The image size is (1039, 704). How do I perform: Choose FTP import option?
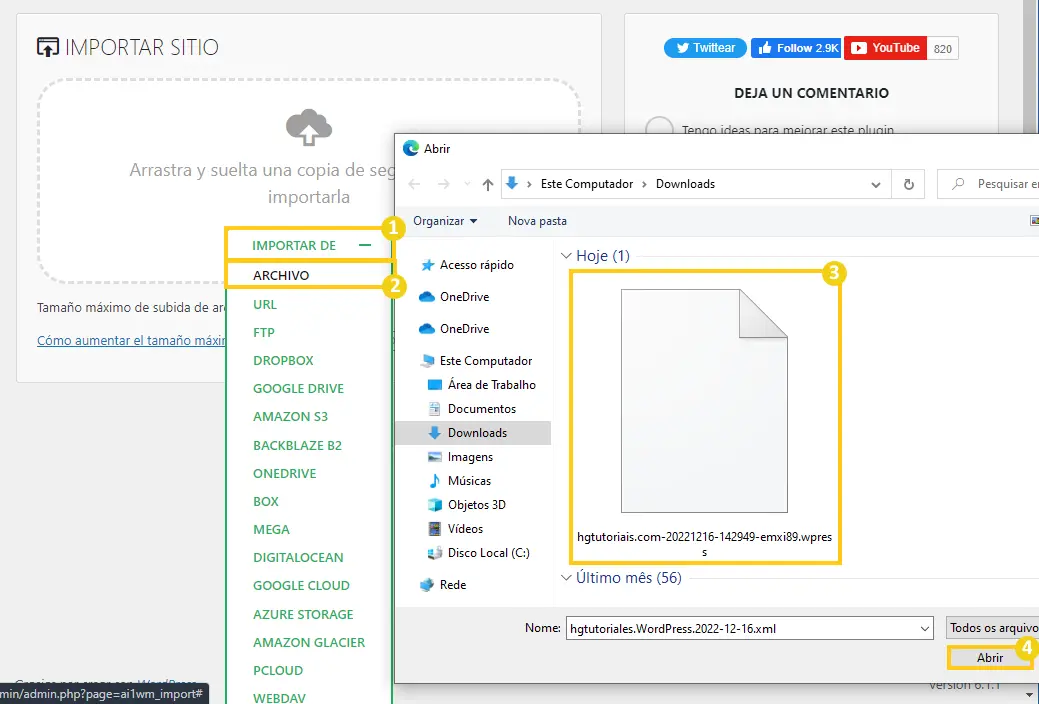click(x=264, y=332)
